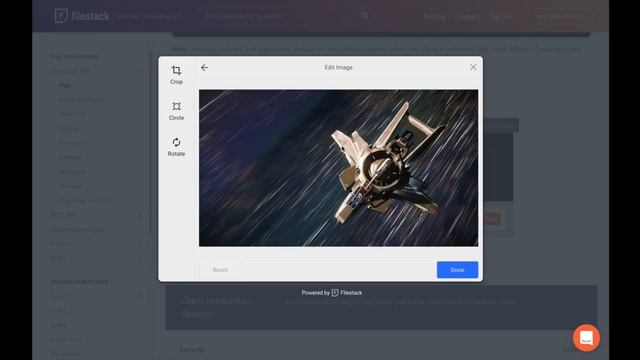This screenshot has height=360, width=640.
Task: Open the Filestack logo link in footer
Action: 347,293
